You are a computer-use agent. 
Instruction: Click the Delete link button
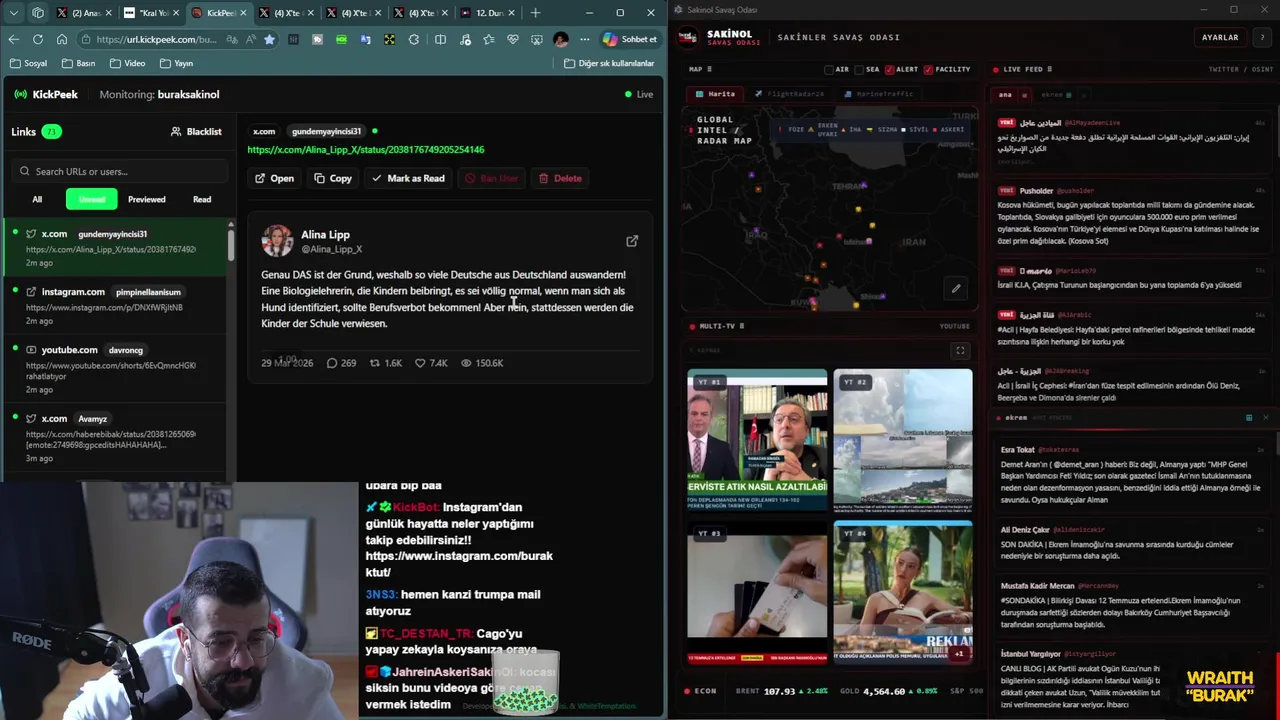560,178
